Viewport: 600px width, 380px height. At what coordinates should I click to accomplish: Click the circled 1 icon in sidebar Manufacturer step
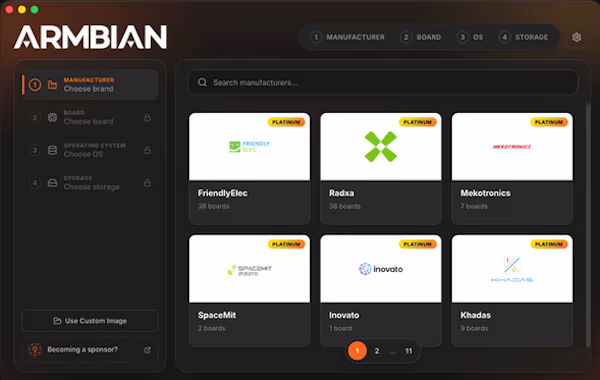[x=35, y=85]
